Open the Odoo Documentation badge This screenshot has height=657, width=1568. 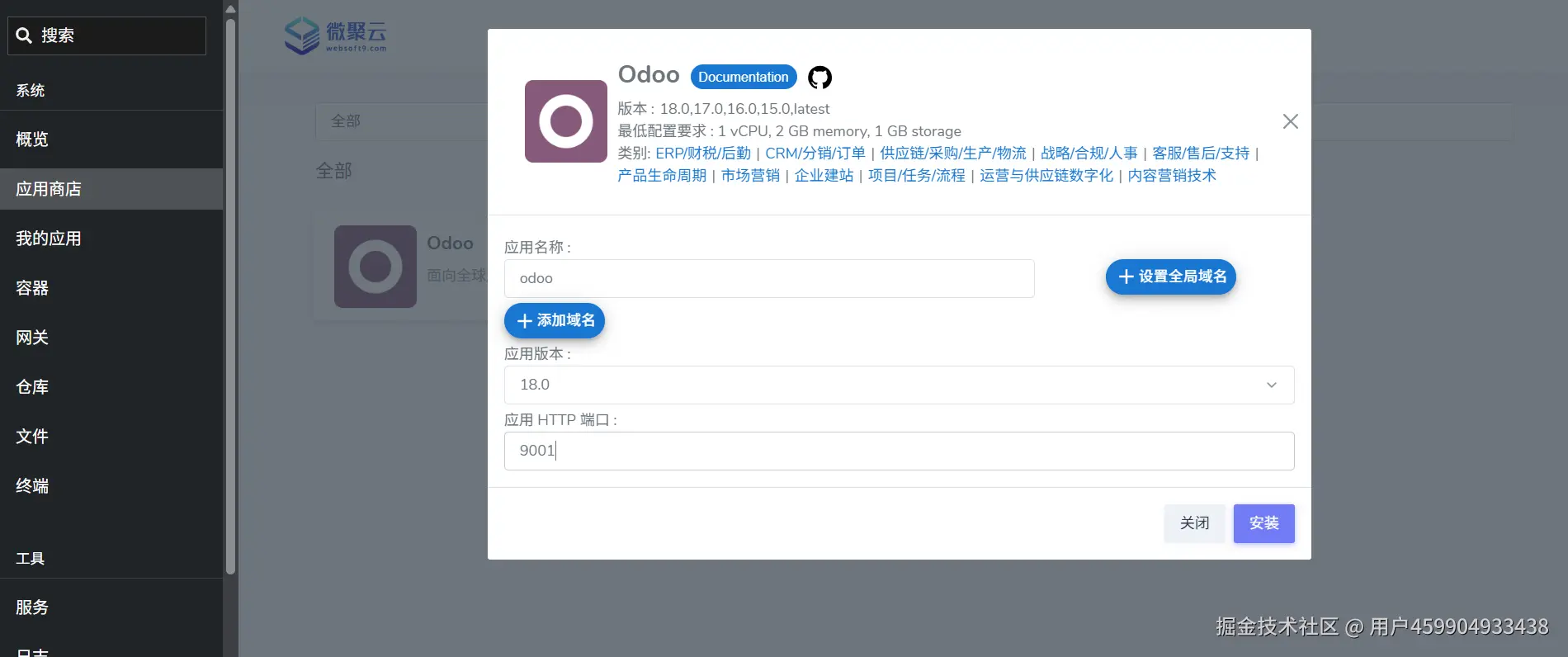(x=744, y=77)
